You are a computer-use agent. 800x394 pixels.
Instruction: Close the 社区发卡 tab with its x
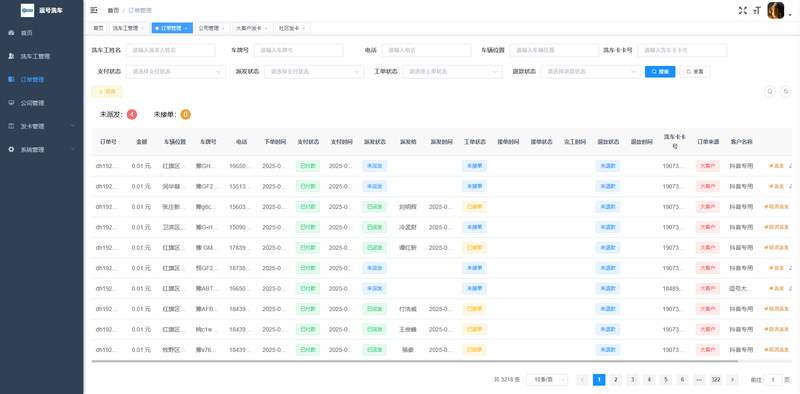click(x=304, y=29)
